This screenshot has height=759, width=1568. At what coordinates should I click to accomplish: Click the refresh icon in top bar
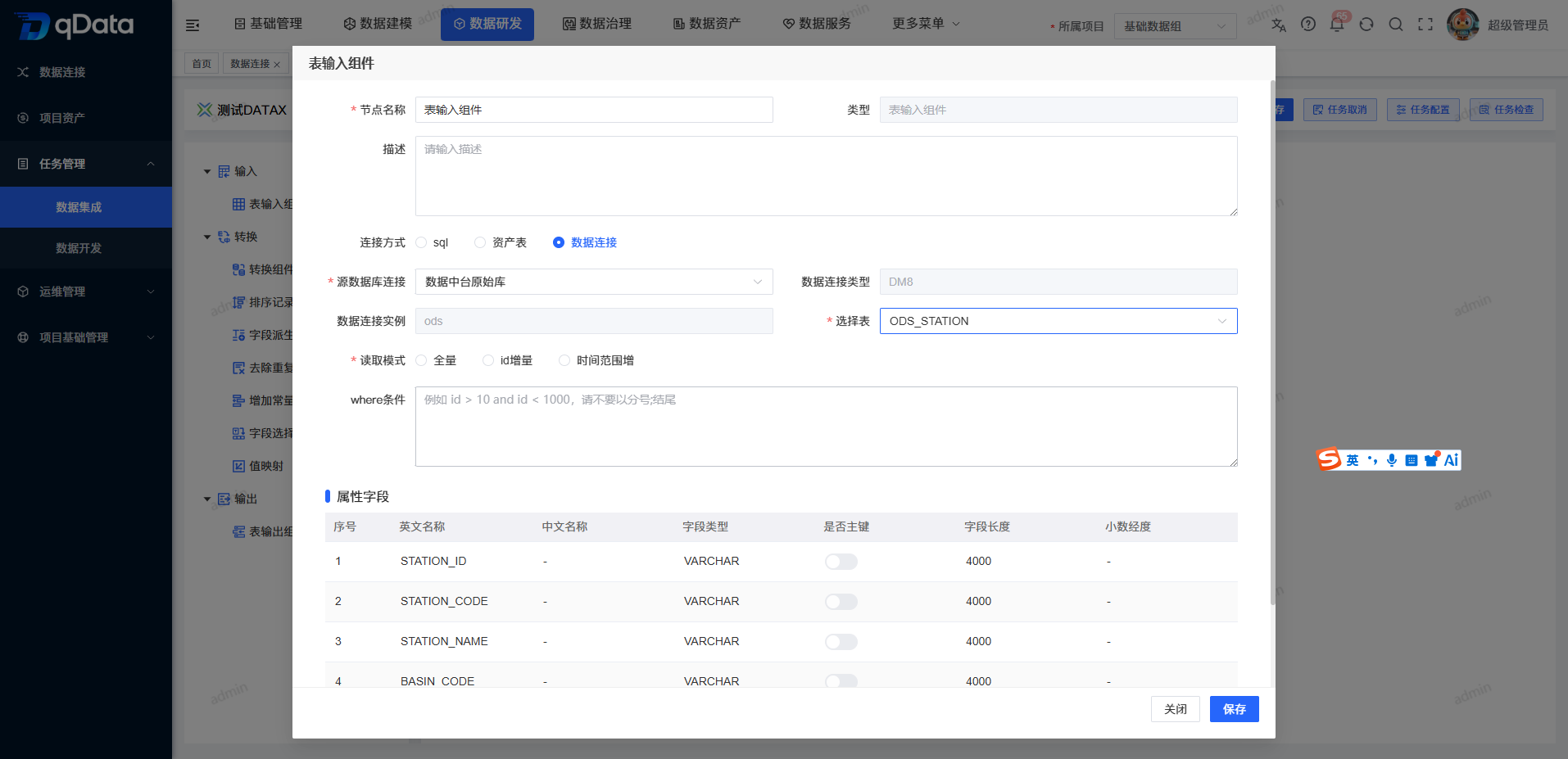point(1366,25)
